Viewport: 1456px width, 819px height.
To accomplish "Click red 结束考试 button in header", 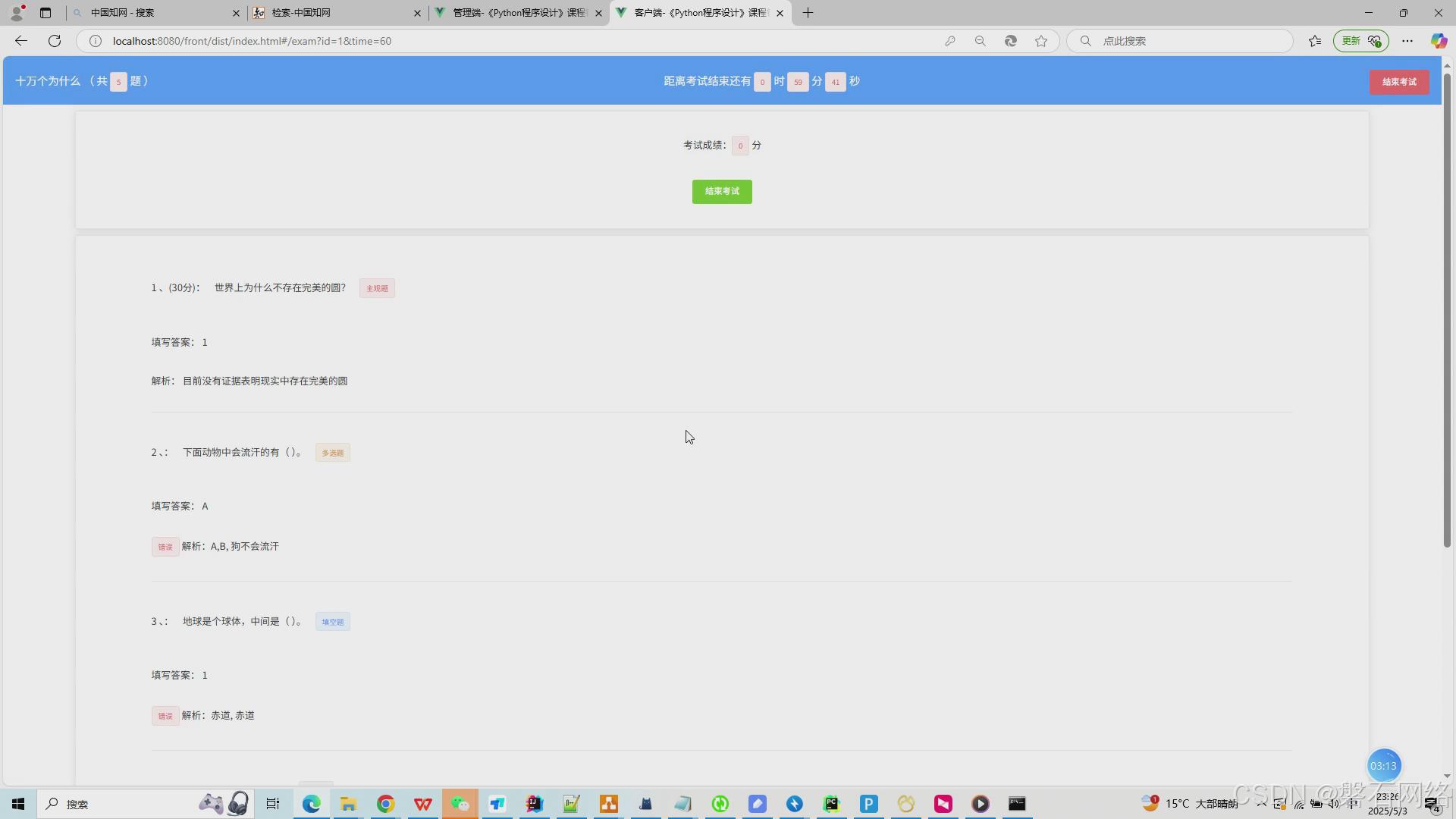I will coord(1398,82).
